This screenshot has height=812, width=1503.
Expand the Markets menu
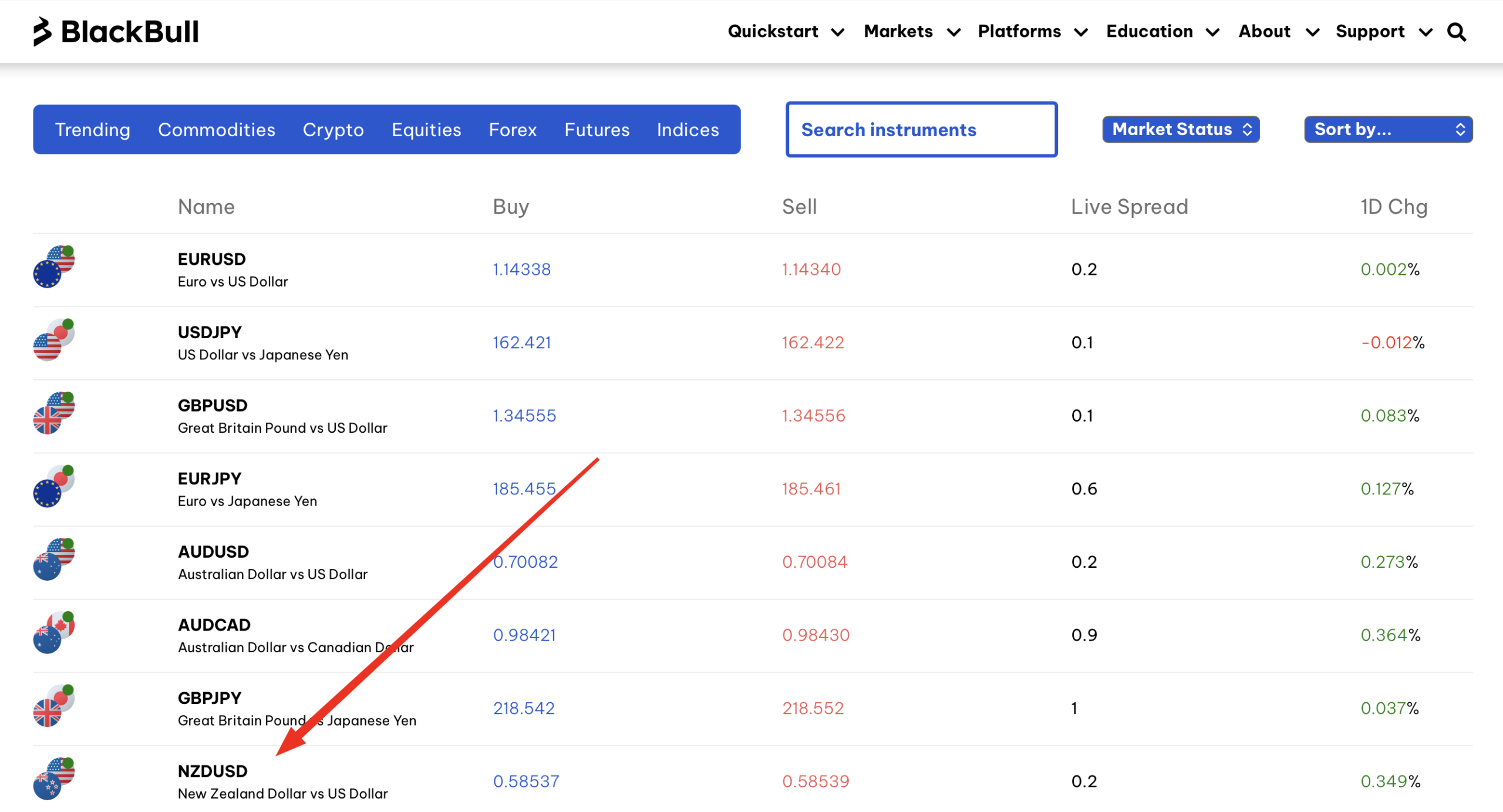[912, 32]
